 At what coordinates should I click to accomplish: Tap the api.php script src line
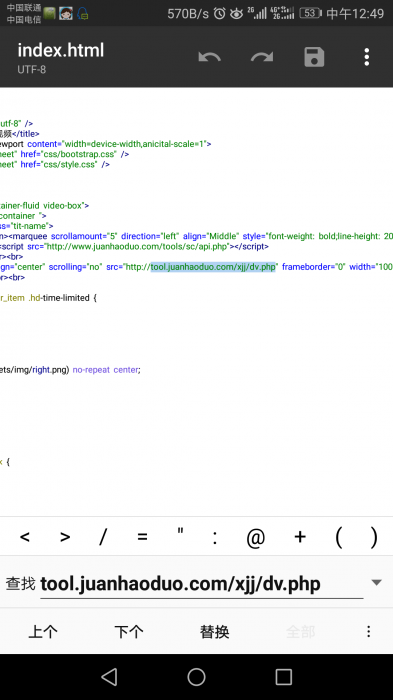pyautogui.click(x=134, y=246)
